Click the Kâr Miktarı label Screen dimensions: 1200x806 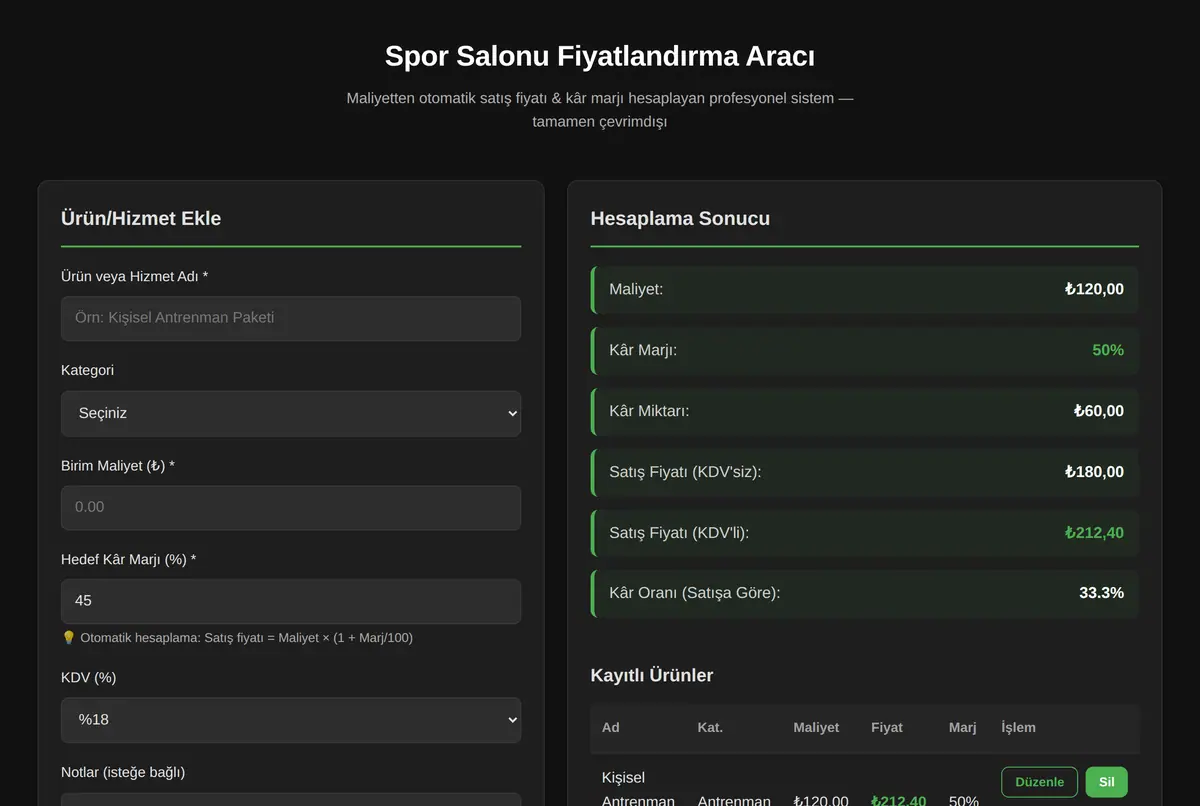click(649, 411)
